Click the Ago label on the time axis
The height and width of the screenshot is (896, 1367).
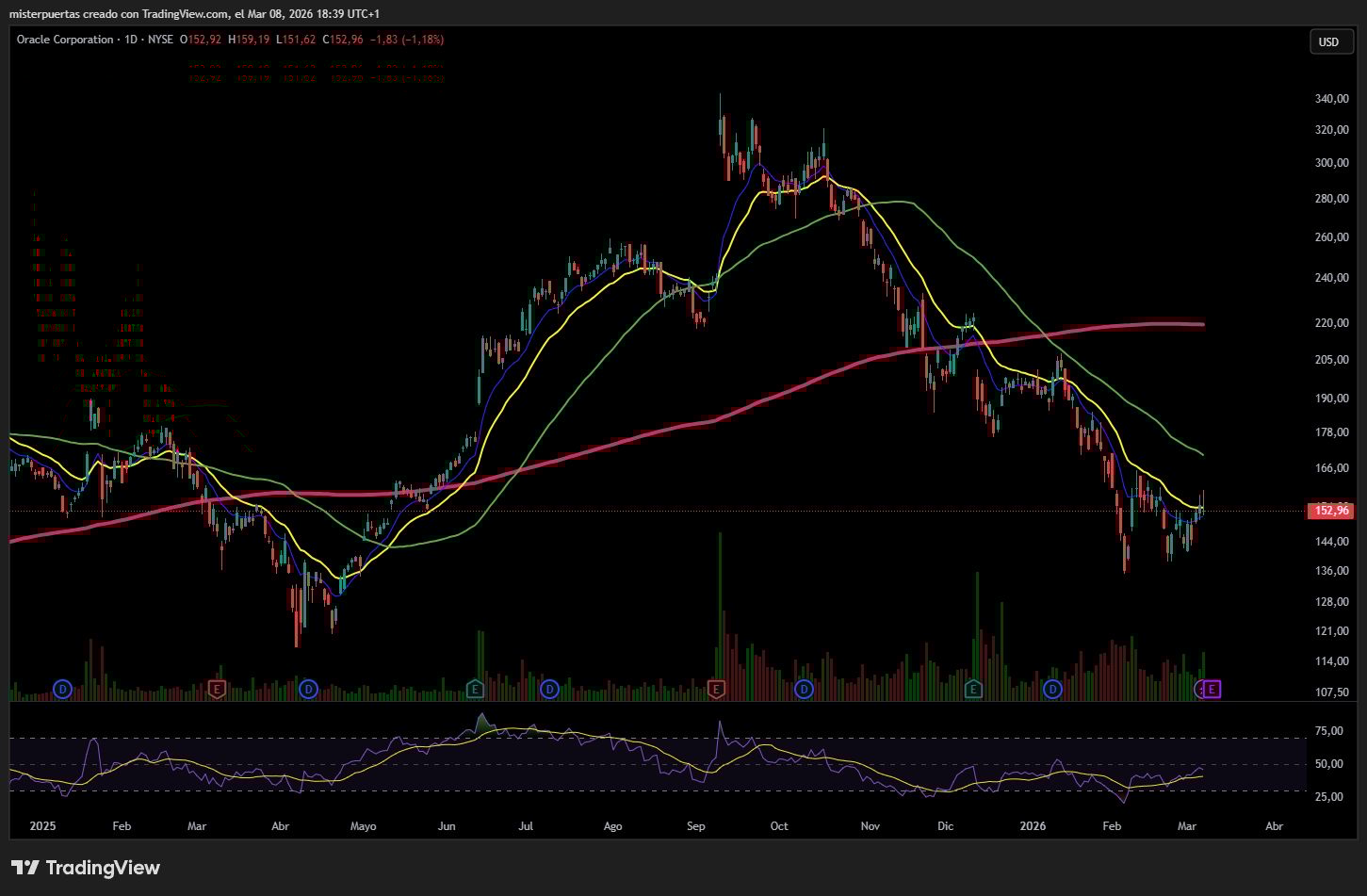612,826
